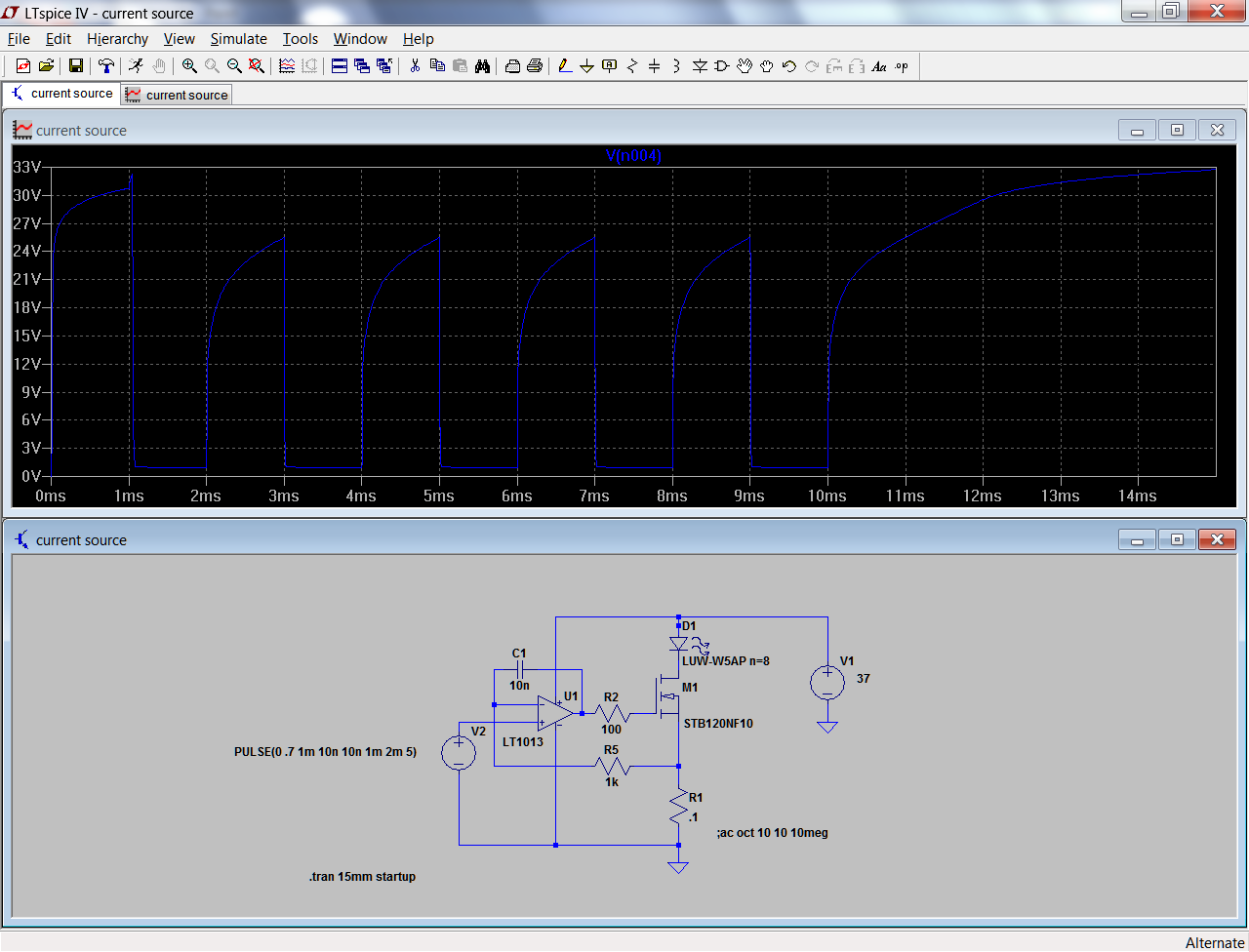Image resolution: width=1249 pixels, height=952 pixels.
Task: Click the LTspice IV title bar logo
Action: point(12,13)
